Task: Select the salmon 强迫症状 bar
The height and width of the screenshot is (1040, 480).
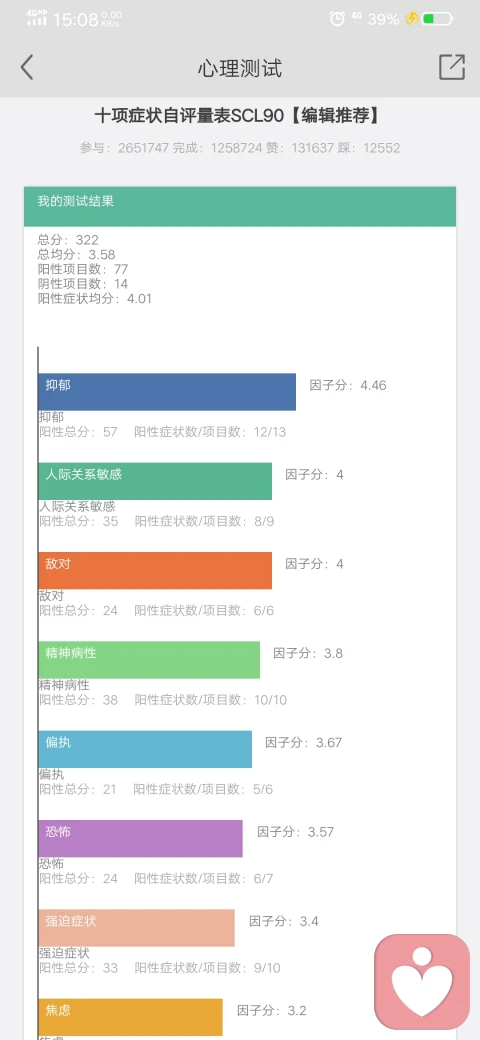Action: point(137,928)
